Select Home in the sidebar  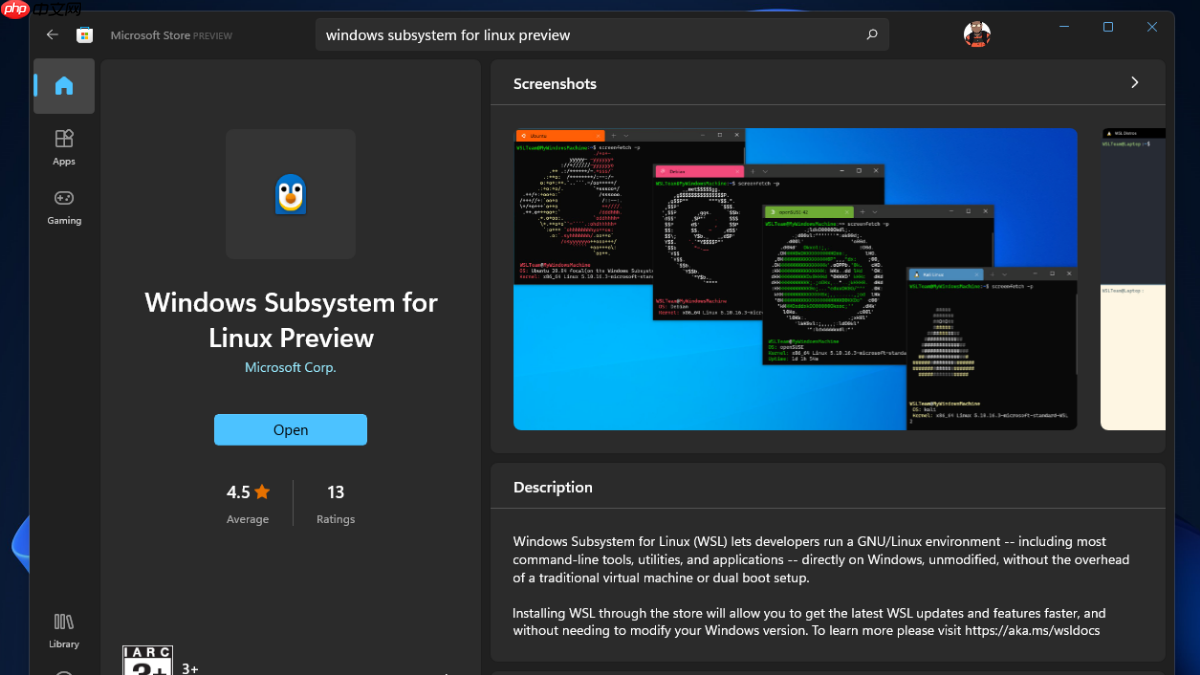point(64,86)
